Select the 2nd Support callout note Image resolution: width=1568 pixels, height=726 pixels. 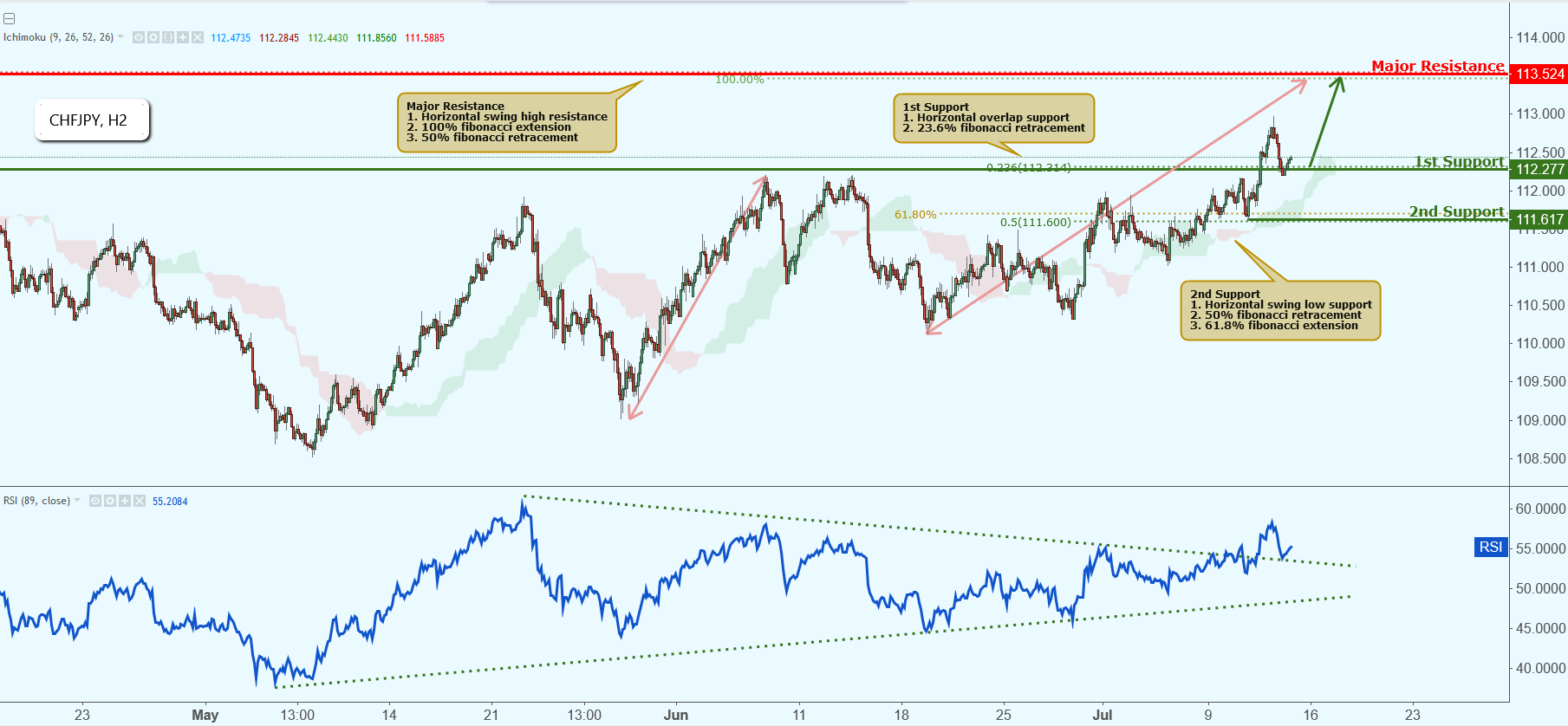coord(1280,310)
